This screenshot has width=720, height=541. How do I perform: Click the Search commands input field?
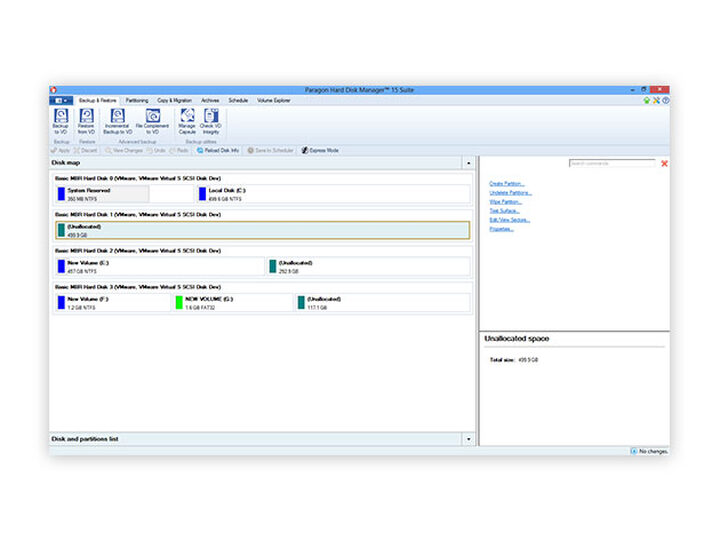(612, 163)
